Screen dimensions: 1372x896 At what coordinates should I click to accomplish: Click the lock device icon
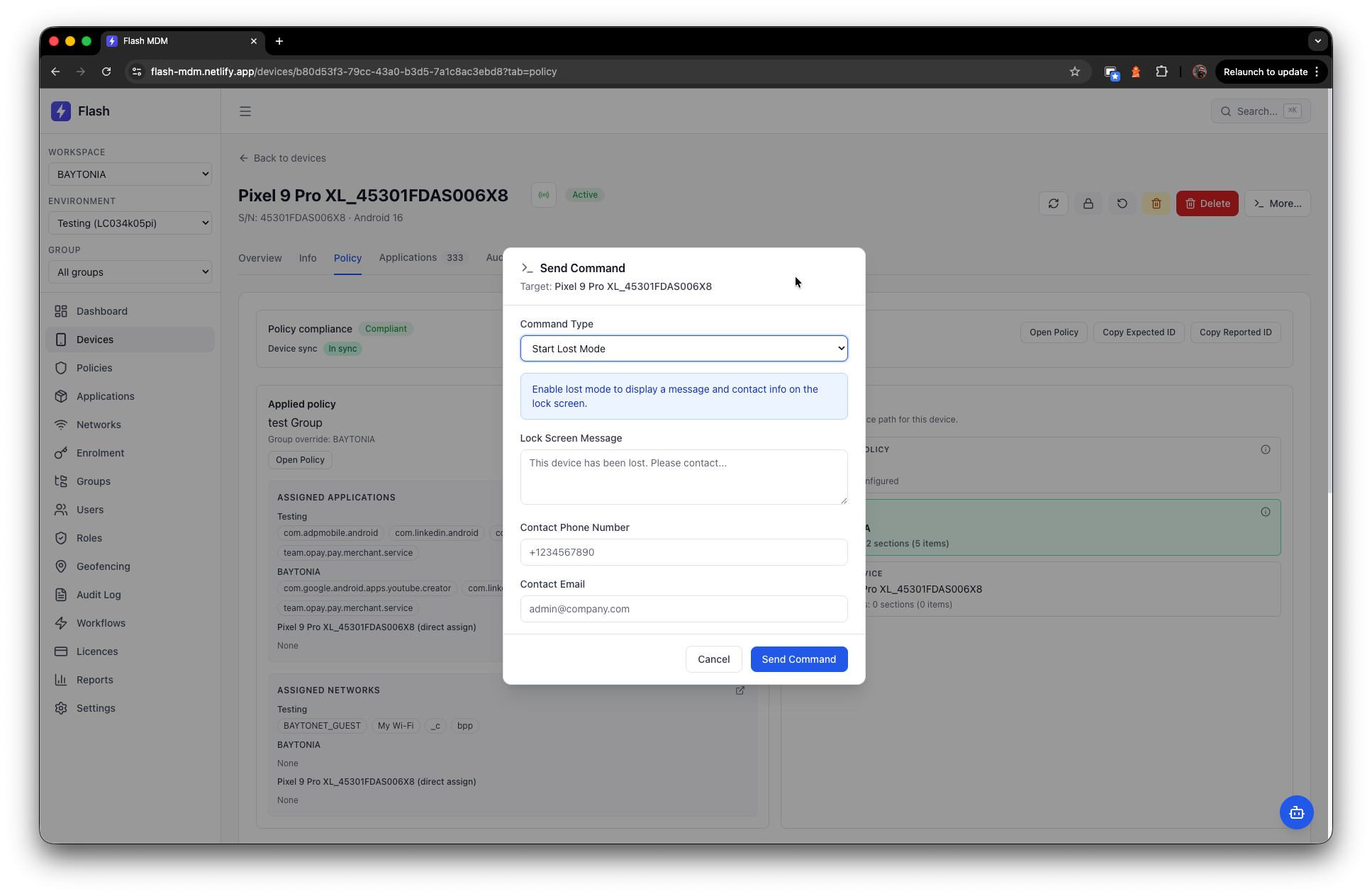pyautogui.click(x=1088, y=203)
